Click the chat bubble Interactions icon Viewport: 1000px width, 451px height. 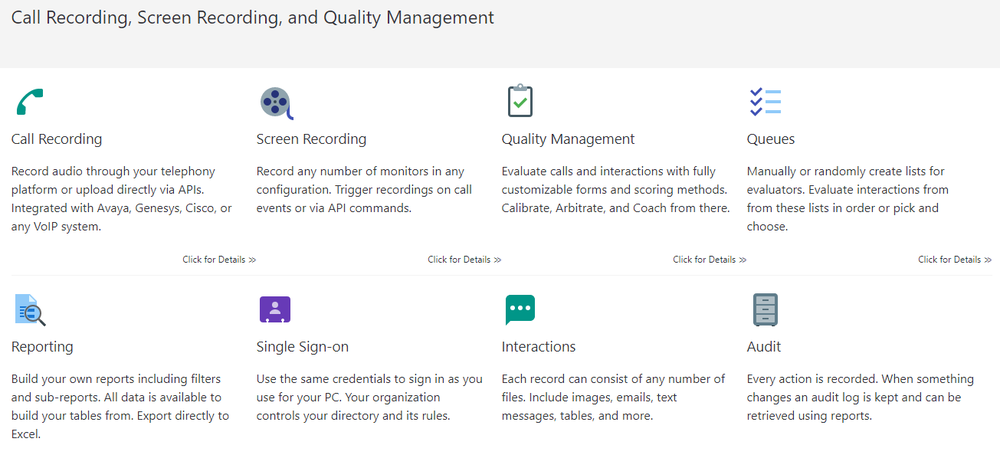(x=520, y=310)
